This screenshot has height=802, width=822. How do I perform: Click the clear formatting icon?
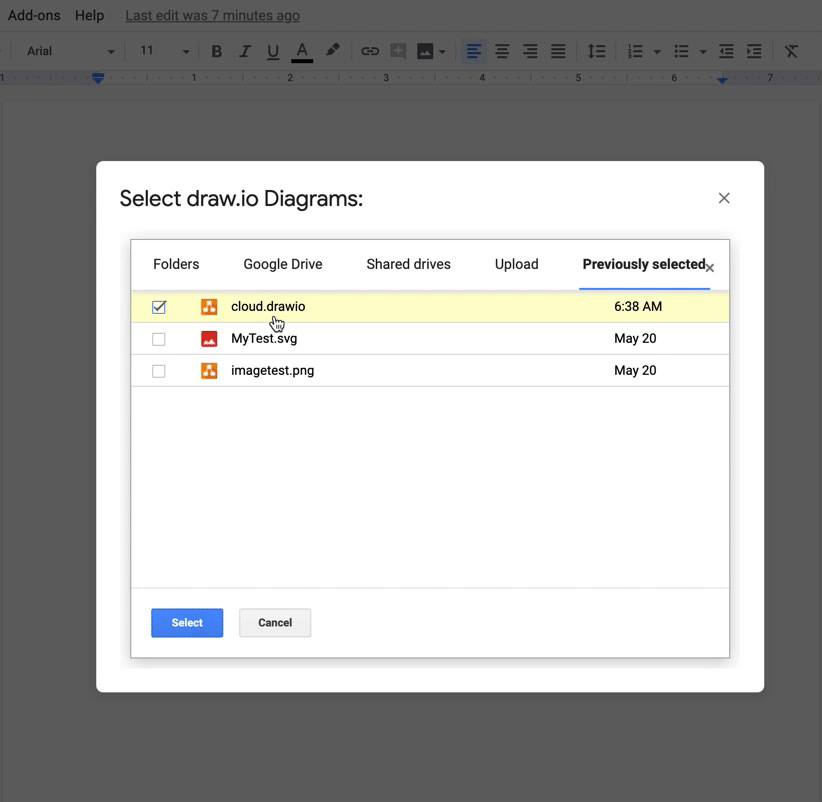791,51
